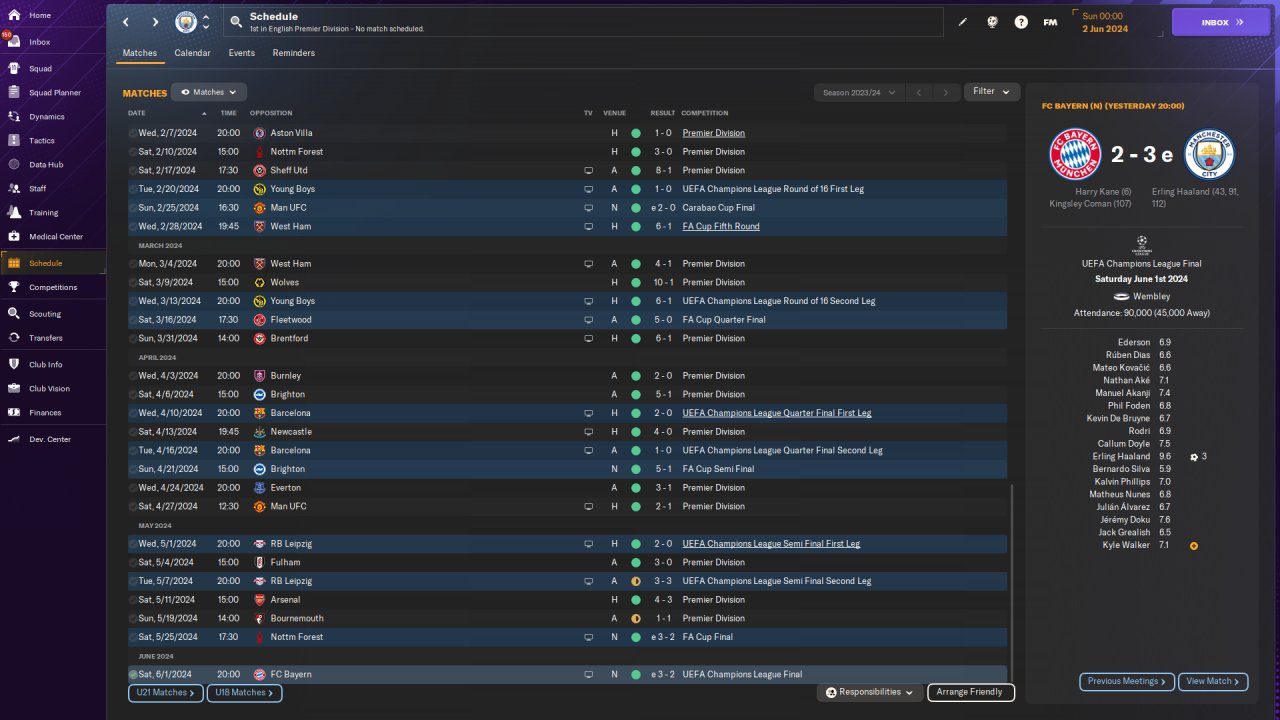Viewport: 1280px width, 720px height.
Task: Open club switcher arrows beside badge
Action: (206, 22)
